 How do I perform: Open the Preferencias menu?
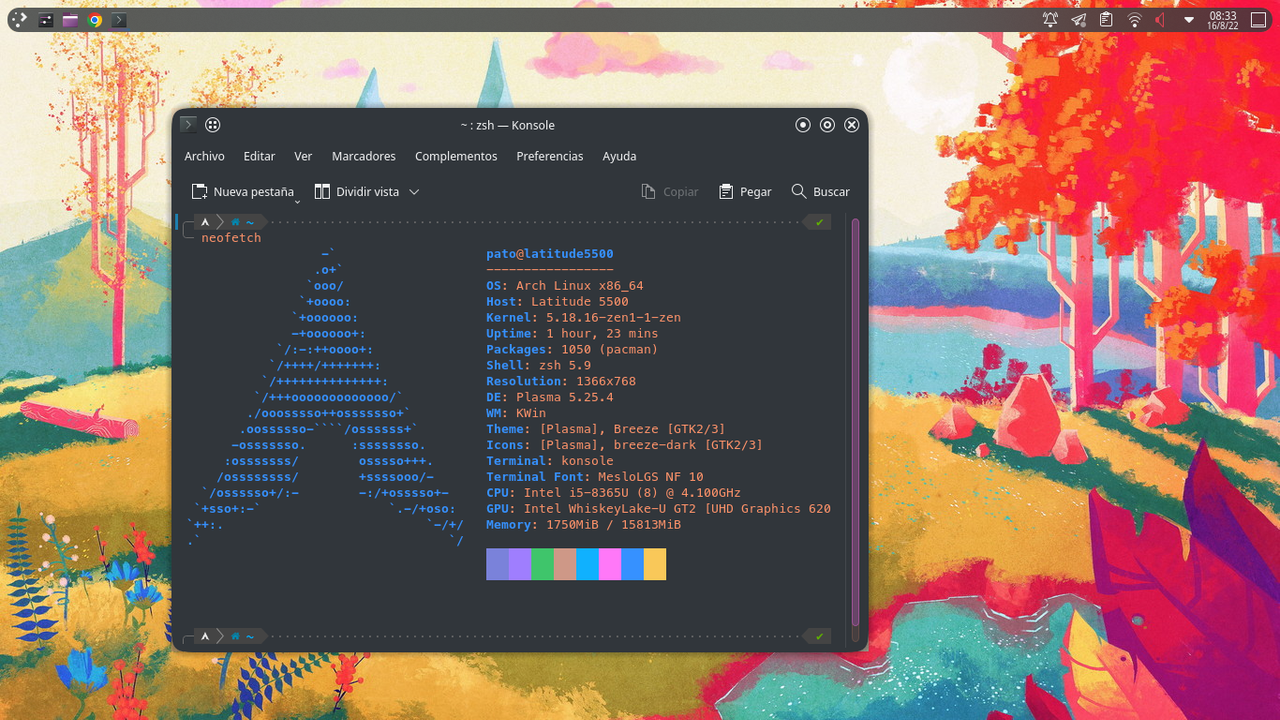550,156
